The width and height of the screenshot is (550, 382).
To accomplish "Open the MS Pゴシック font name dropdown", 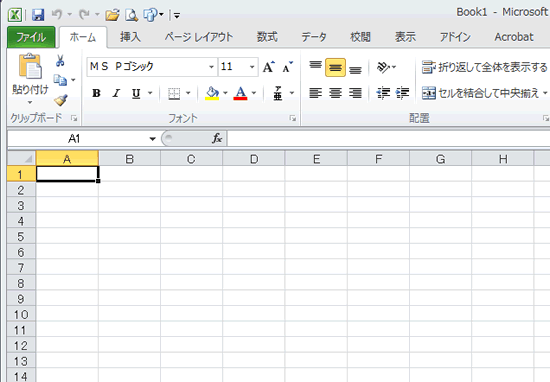I will 211,67.
